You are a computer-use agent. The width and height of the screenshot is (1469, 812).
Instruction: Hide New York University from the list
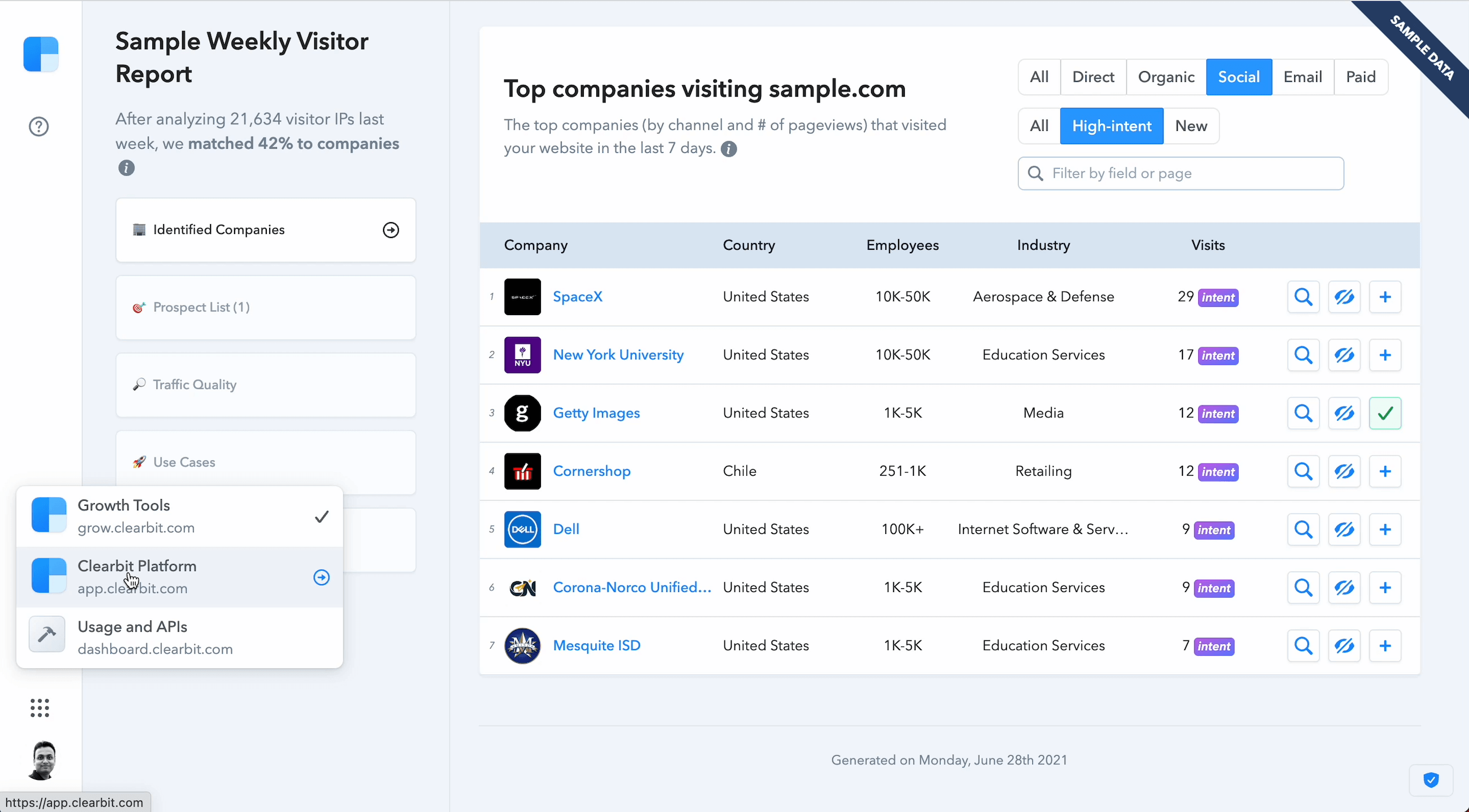pyautogui.click(x=1344, y=355)
